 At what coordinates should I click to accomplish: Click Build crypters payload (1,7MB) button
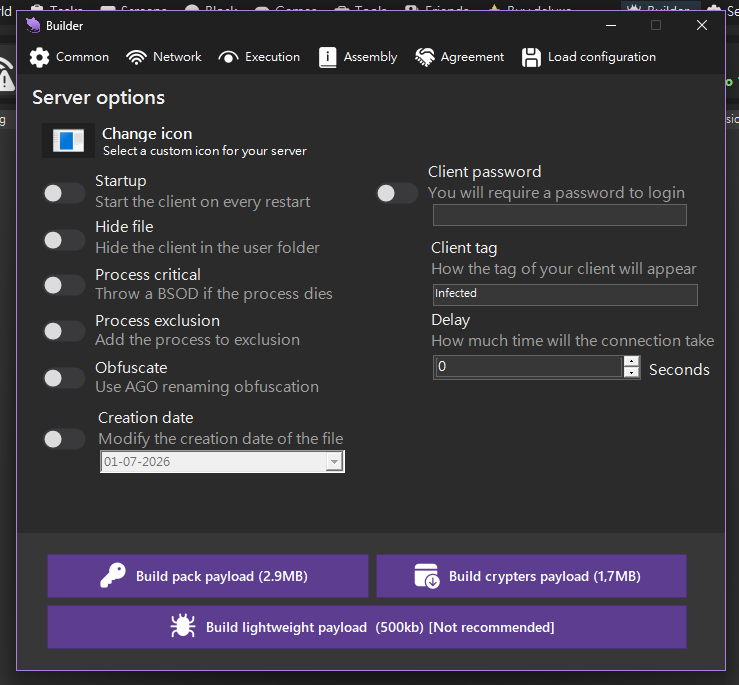[x=531, y=576]
